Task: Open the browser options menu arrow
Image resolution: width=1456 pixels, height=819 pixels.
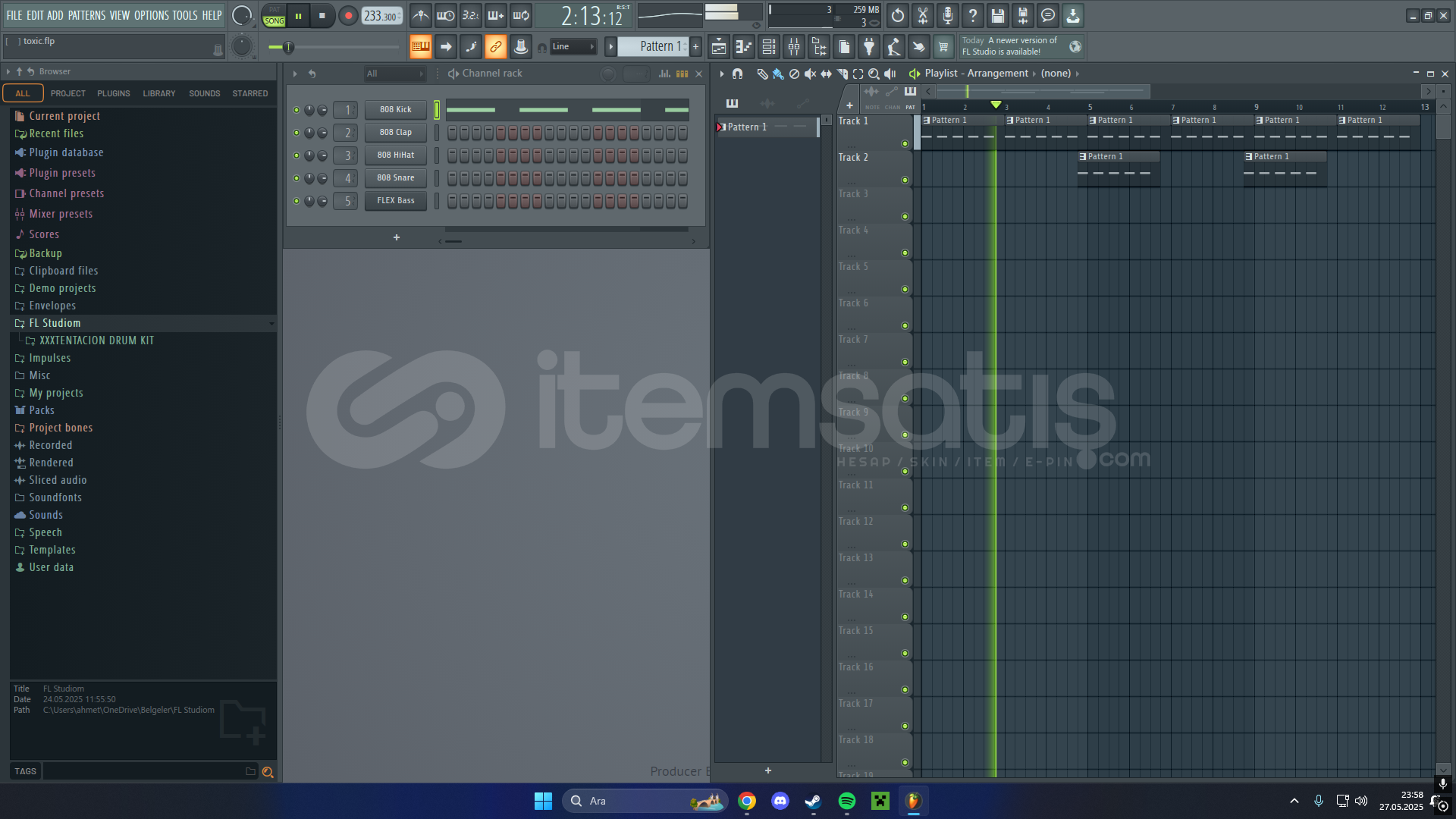Action: pyautogui.click(x=8, y=71)
